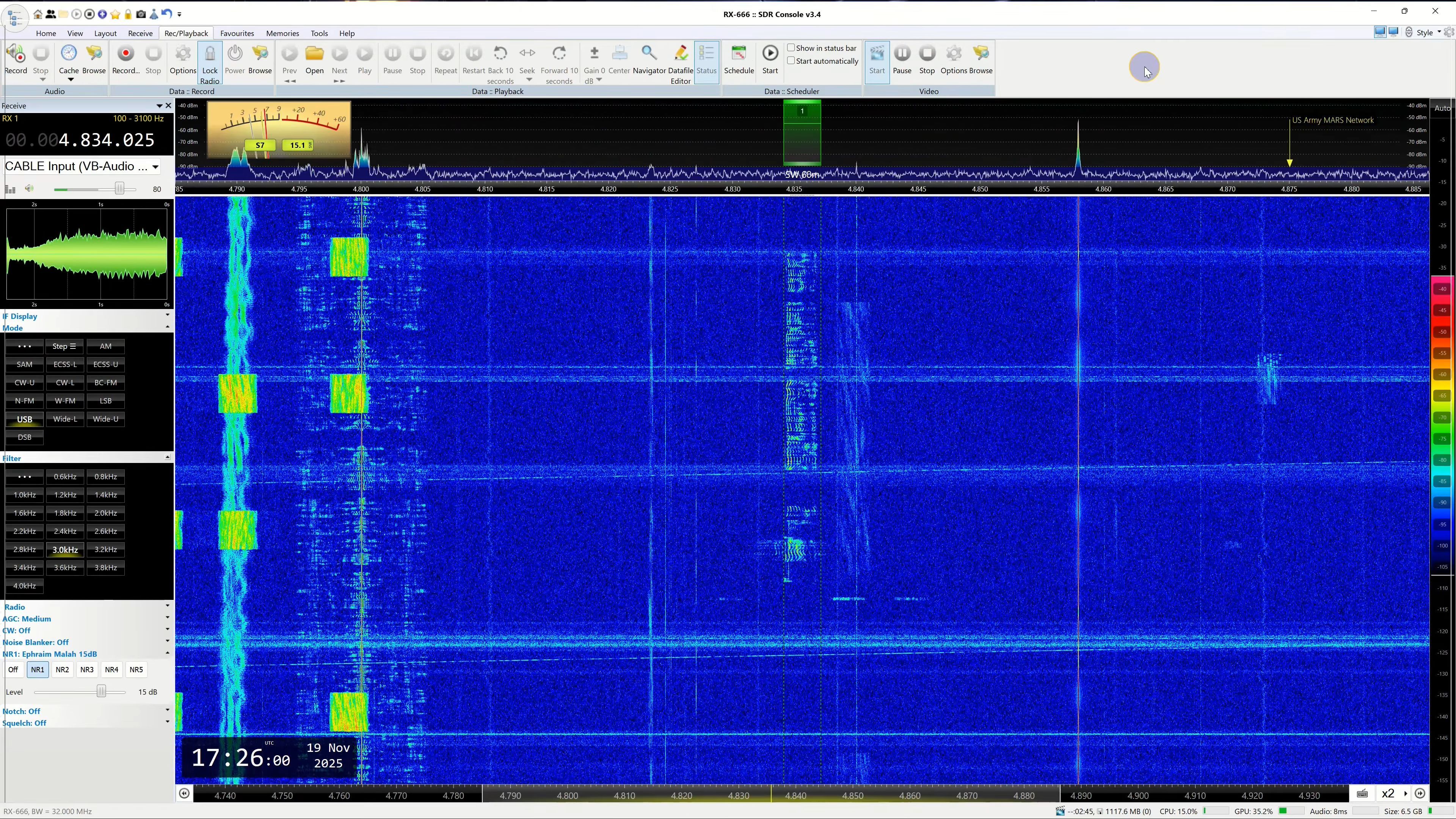Choose the 2.4kHz filter width
1456x819 pixels.
(65, 531)
